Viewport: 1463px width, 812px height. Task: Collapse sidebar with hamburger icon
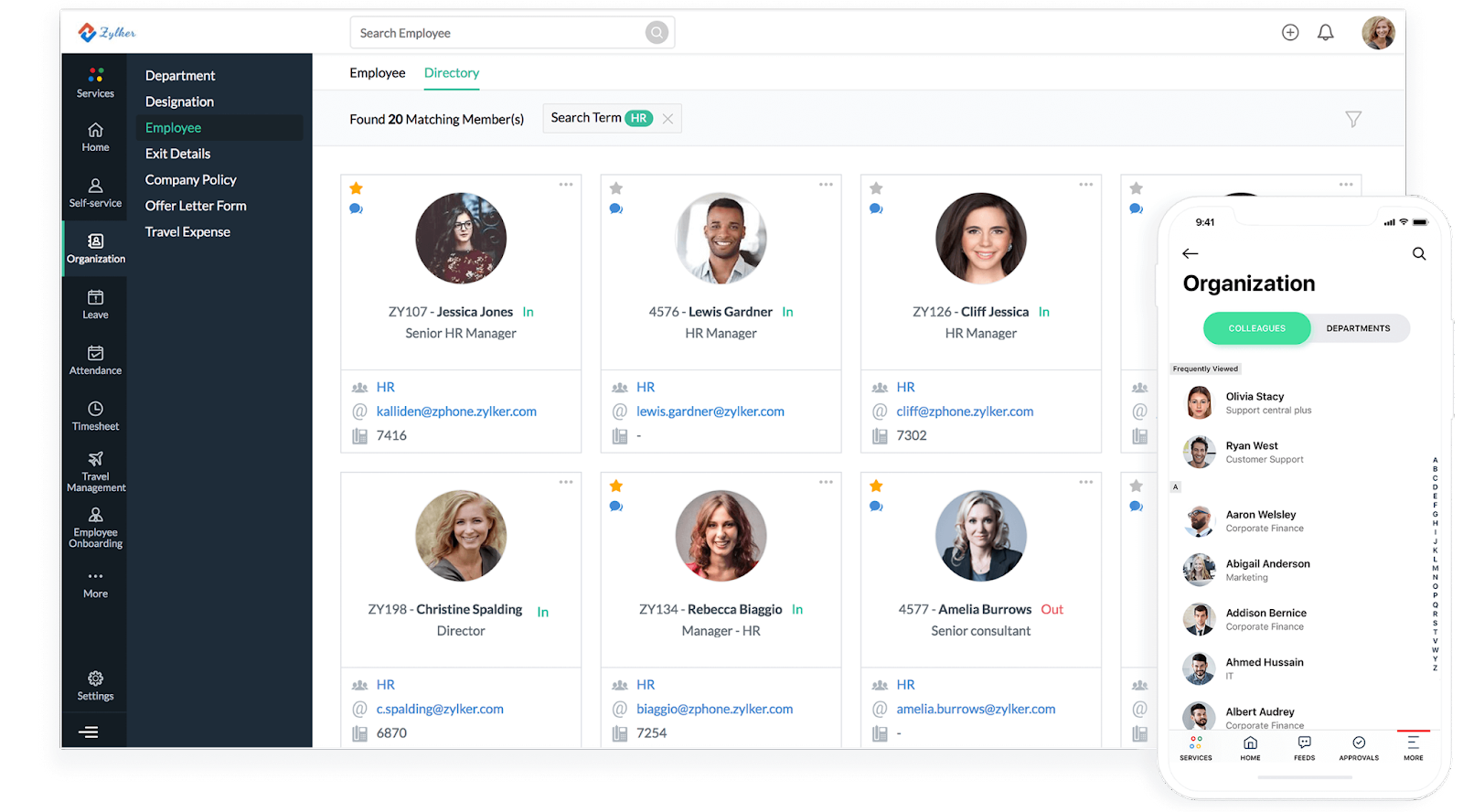click(x=89, y=732)
